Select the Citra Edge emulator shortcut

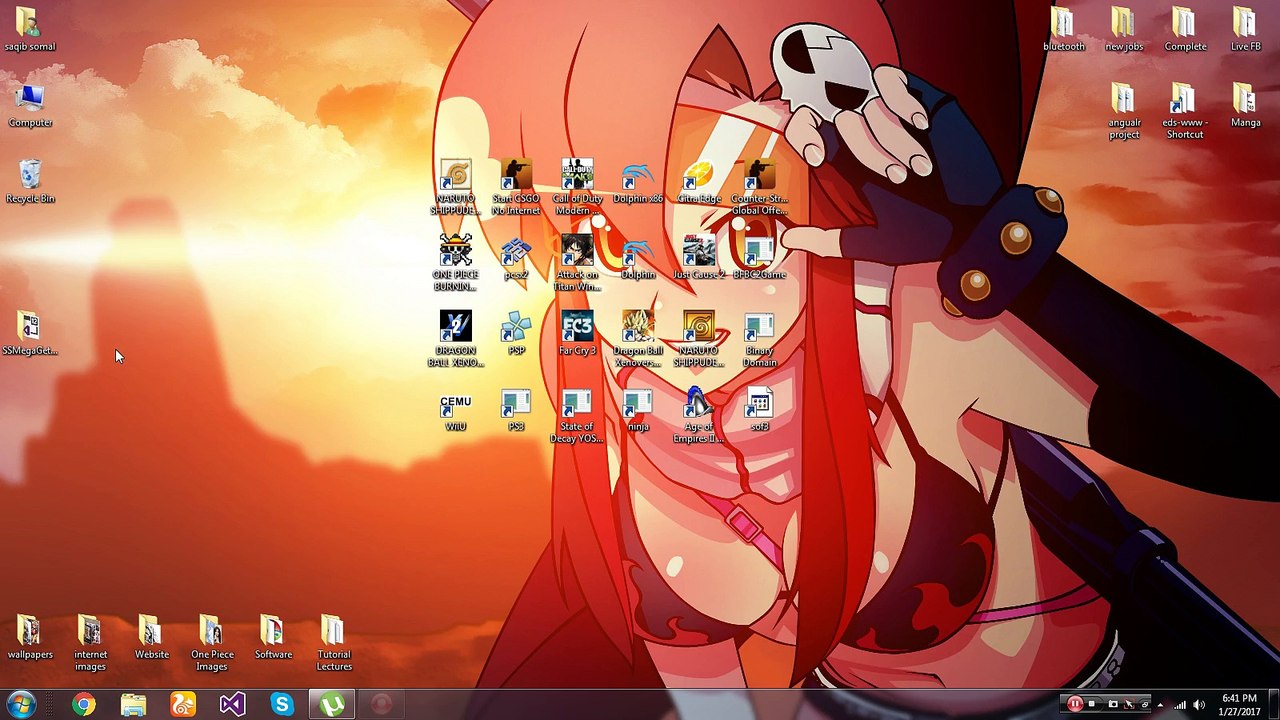tap(699, 182)
